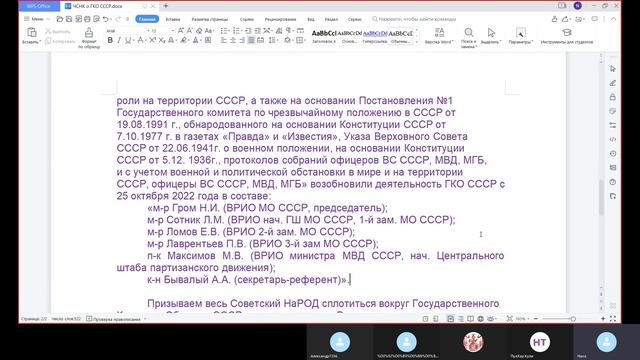Image resolution: width=640 pixels, height=360 pixels.
Task: Click the Select arrow cursor tool
Action: (491, 32)
